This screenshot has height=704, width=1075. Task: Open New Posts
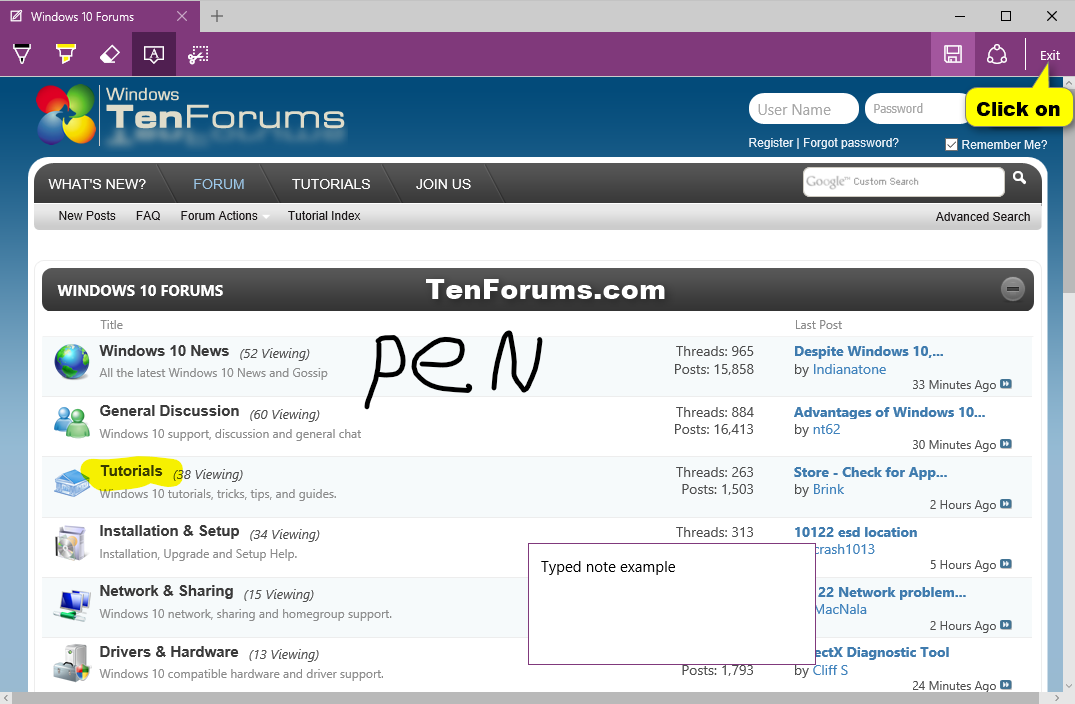click(x=87, y=215)
